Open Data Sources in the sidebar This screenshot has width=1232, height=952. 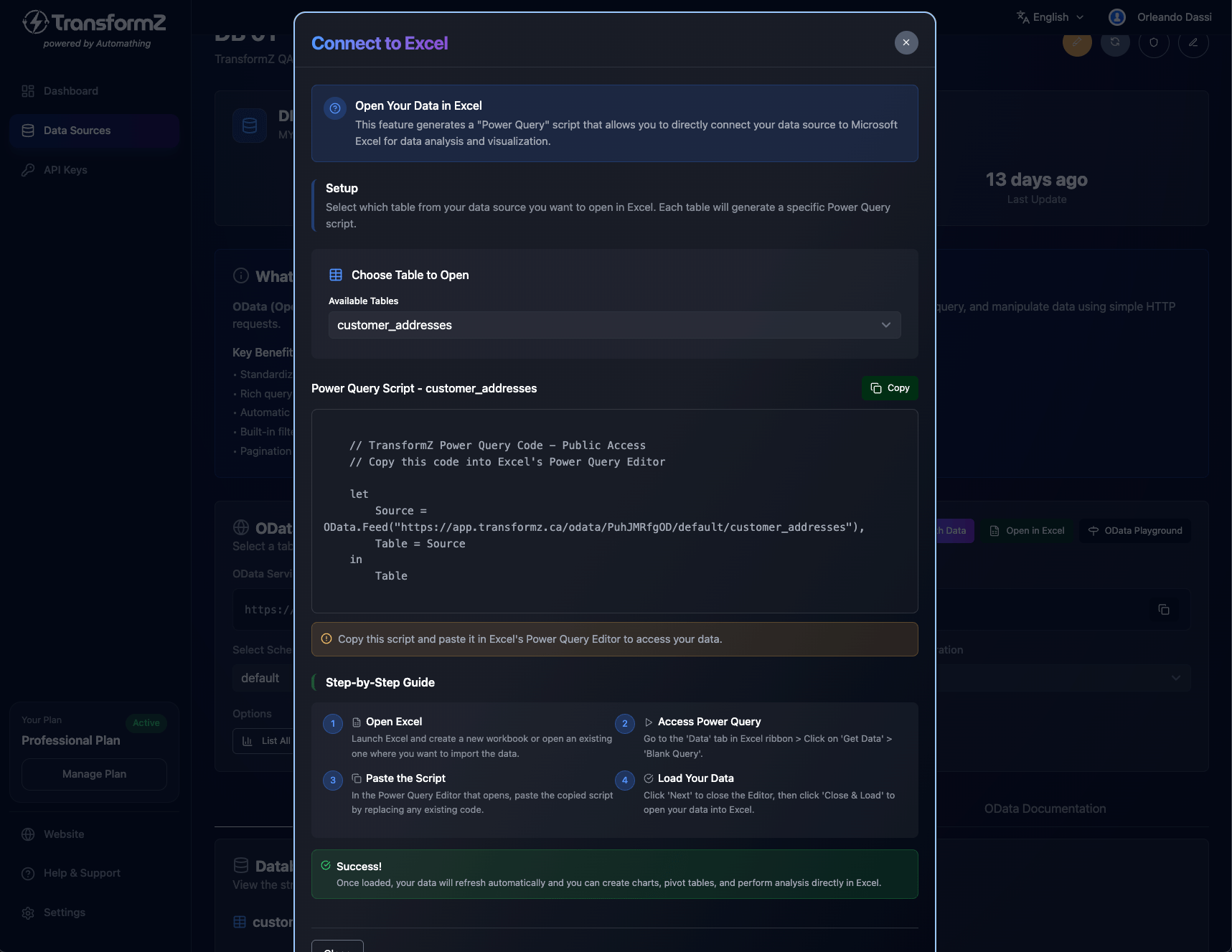[x=77, y=131]
